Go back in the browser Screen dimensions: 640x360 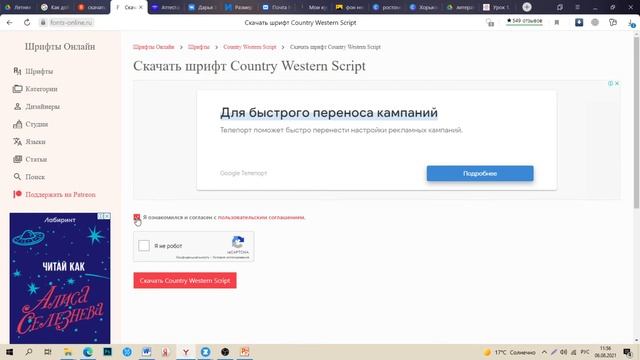[10, 22]
